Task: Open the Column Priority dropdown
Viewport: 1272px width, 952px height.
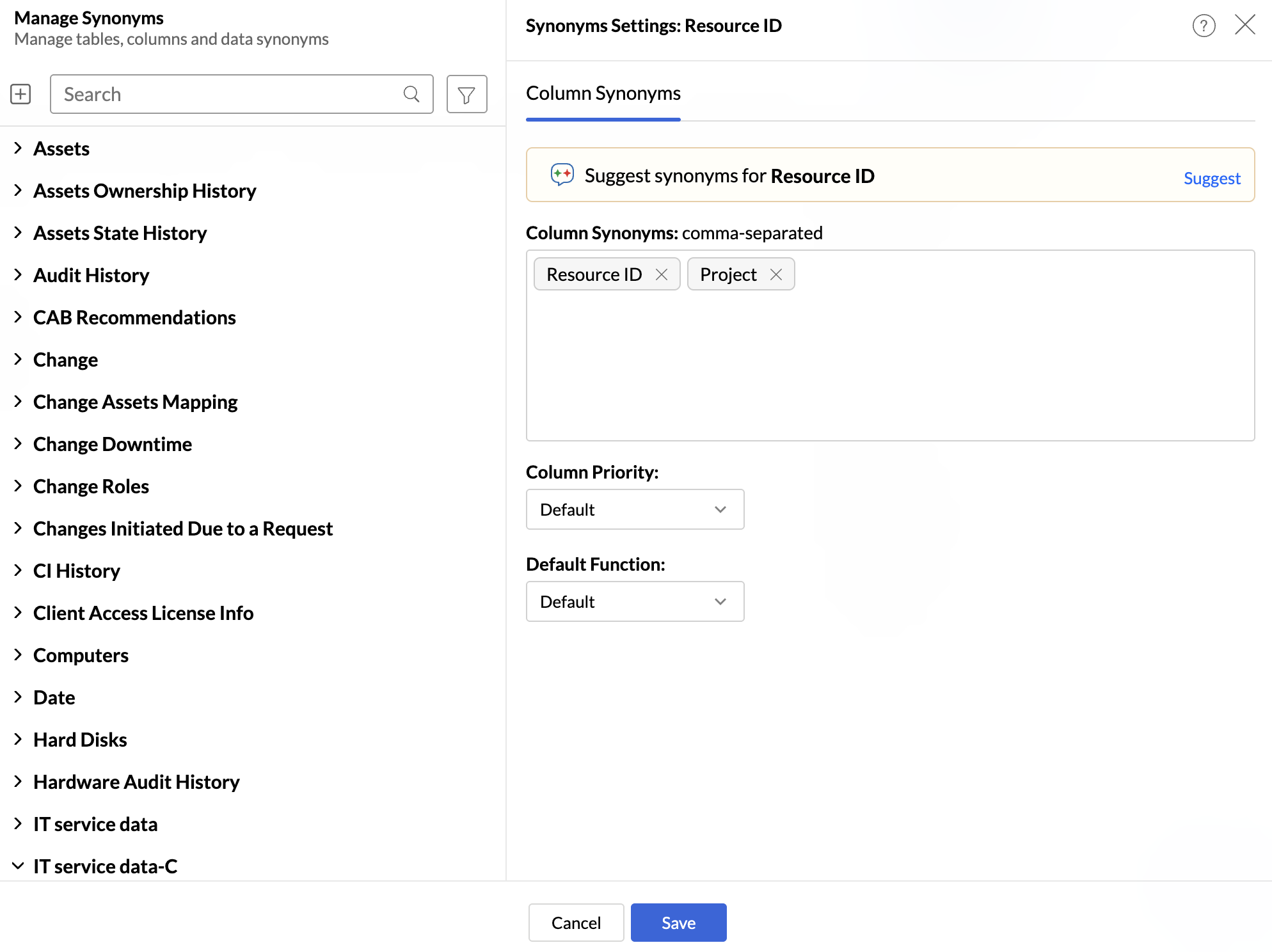Action: (635, 509)
